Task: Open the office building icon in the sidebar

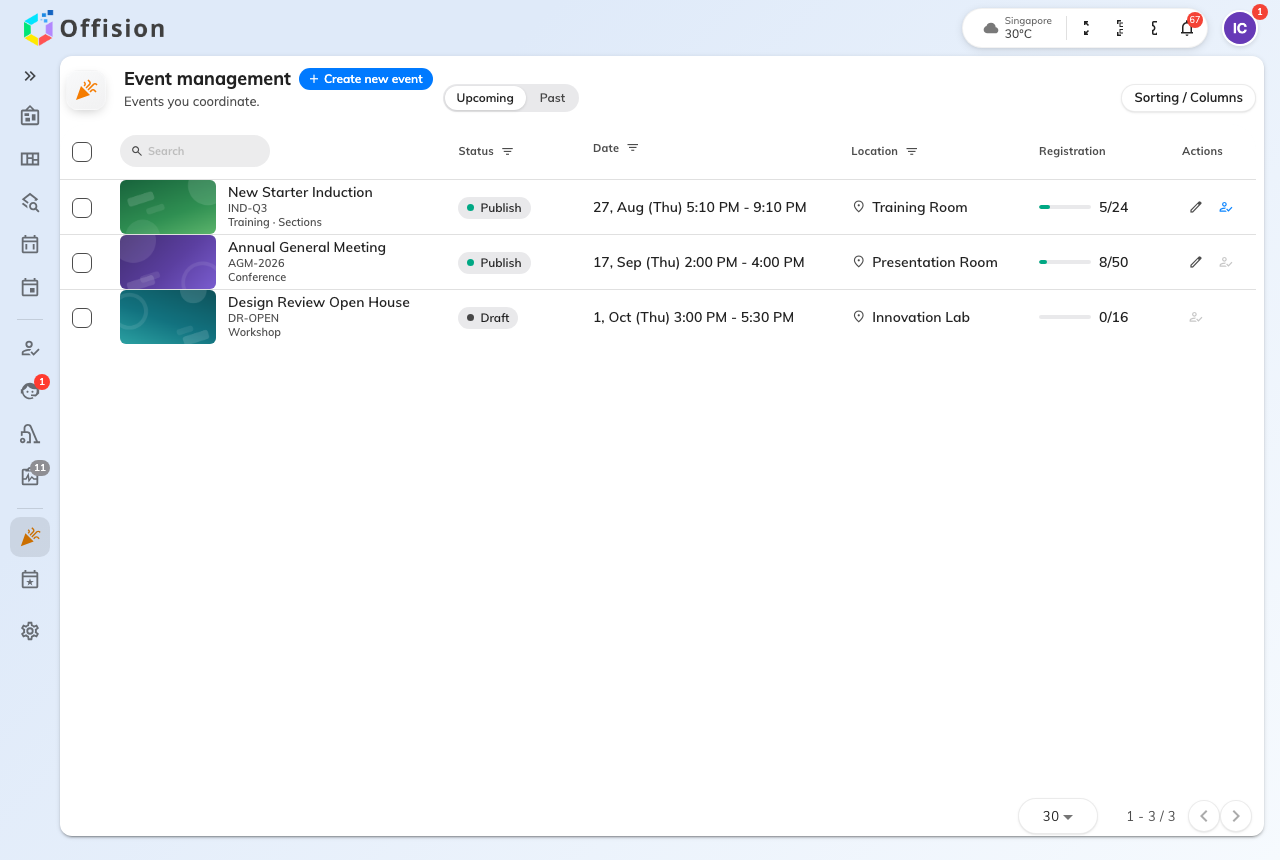Action: coord(30,116)
